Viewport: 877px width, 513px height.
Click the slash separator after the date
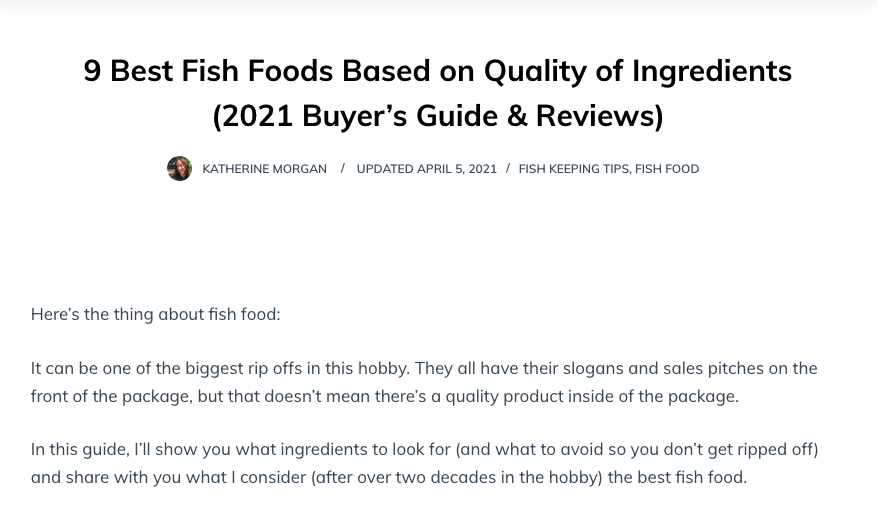tap(508, 168)
